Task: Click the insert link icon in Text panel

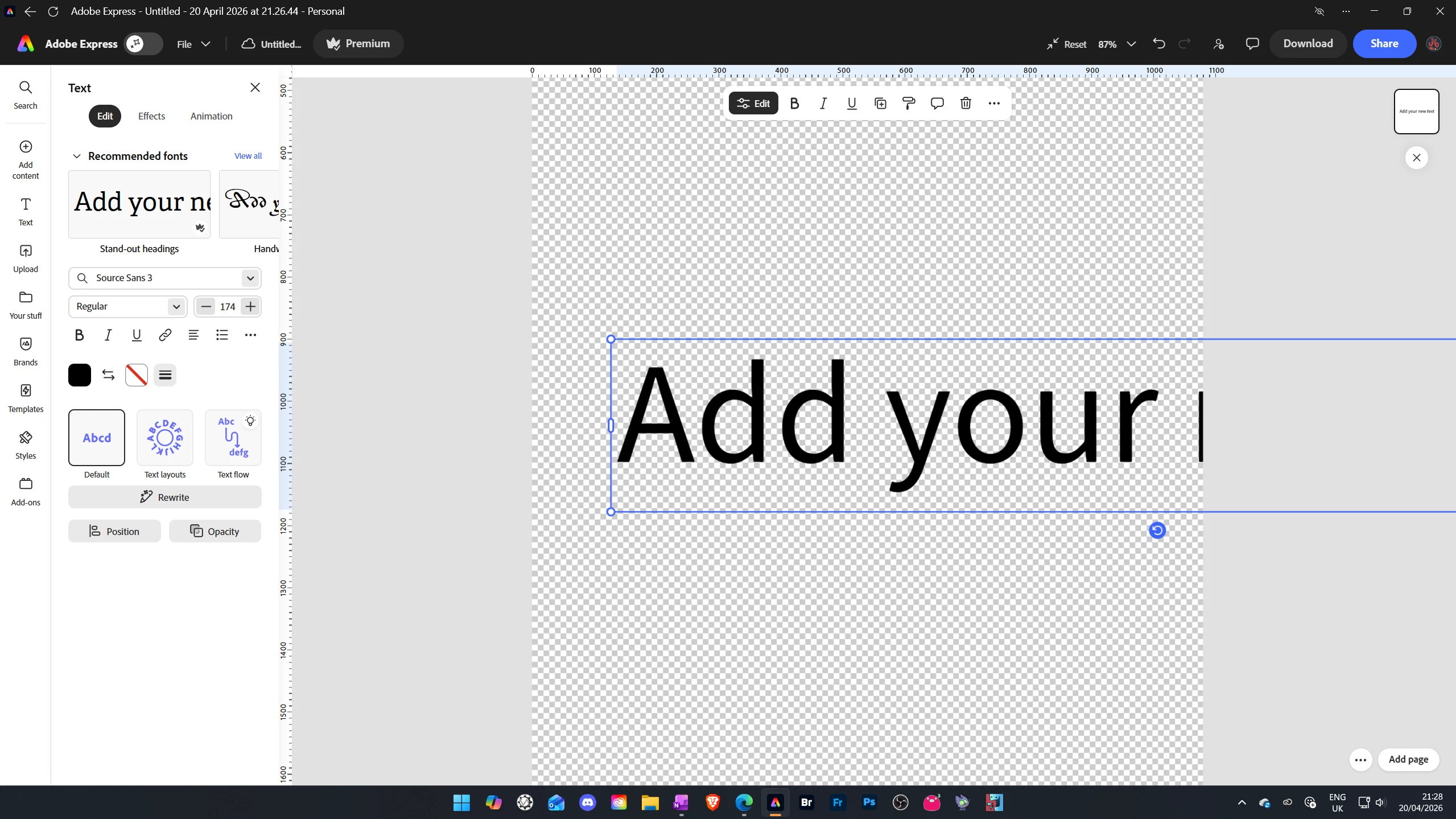Action: click(165, 335)
